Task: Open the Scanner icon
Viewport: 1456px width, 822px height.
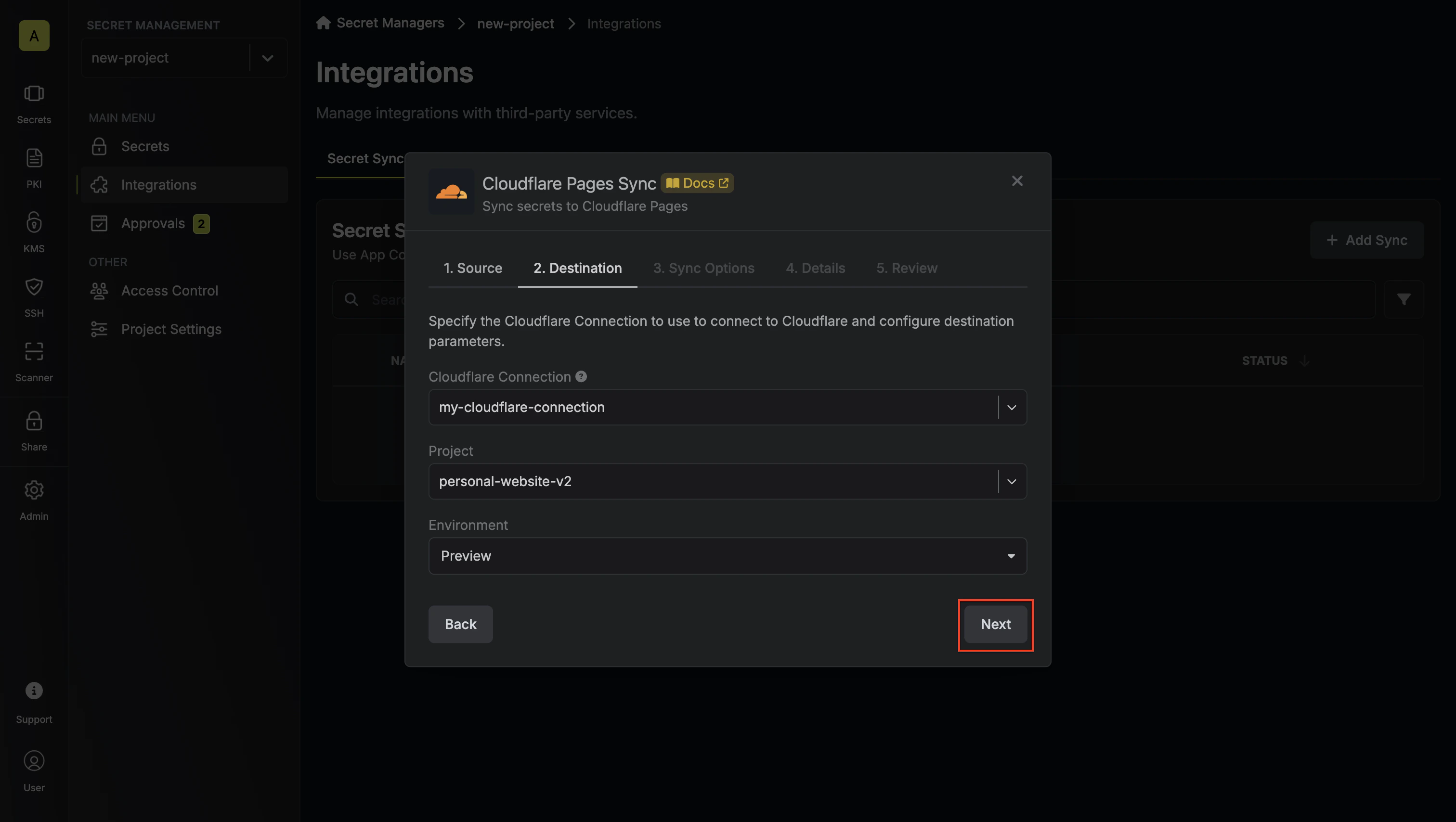Action: tap(34, 351)
